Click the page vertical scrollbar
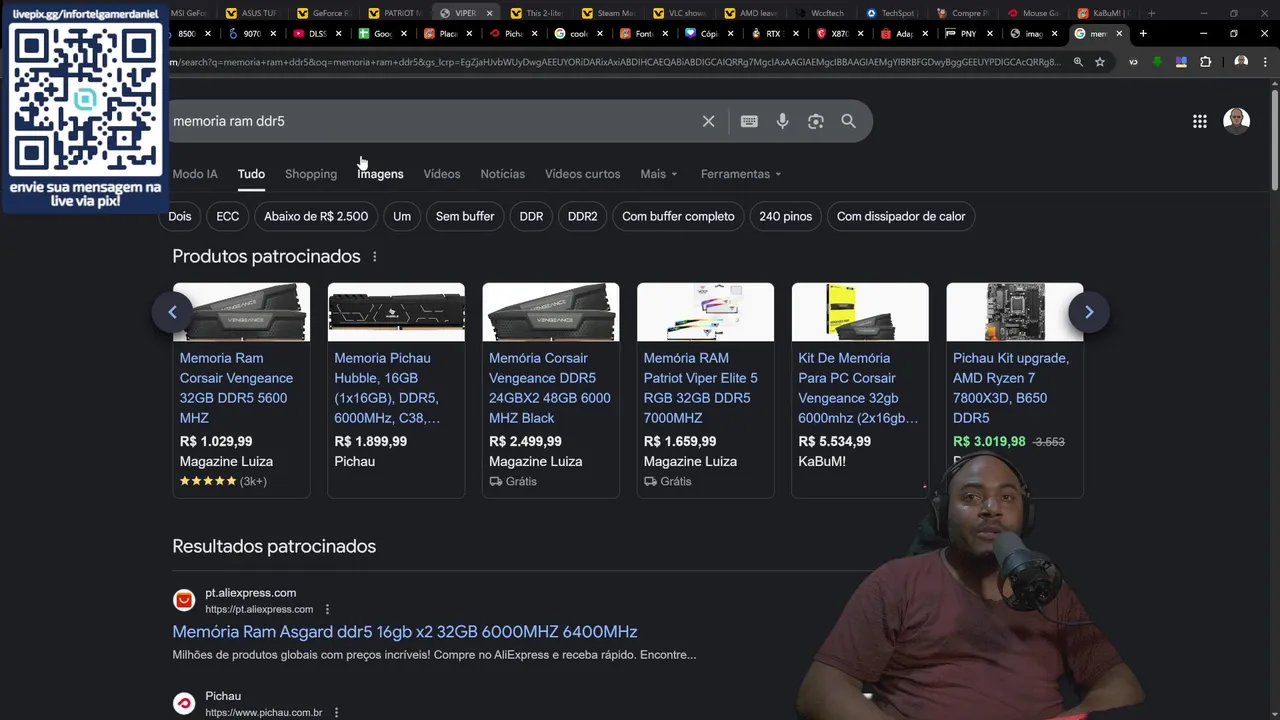This screenshot has width=1280, height=720. (1274, 140)
